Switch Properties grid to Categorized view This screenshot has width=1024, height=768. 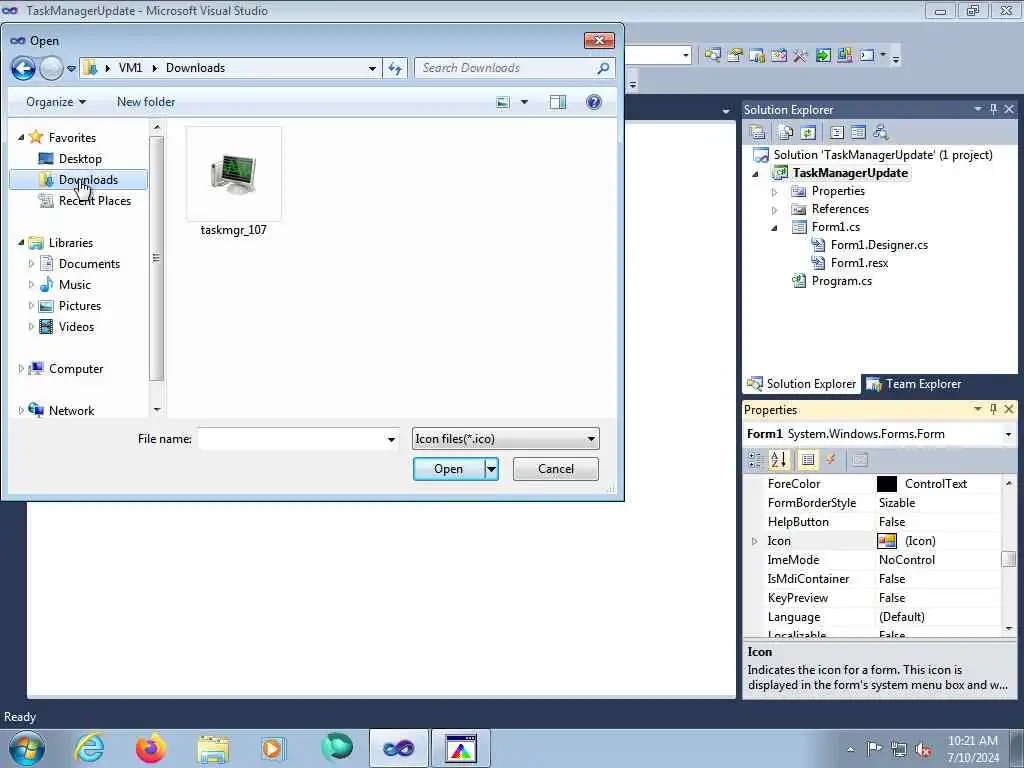(x=756, y=460)
